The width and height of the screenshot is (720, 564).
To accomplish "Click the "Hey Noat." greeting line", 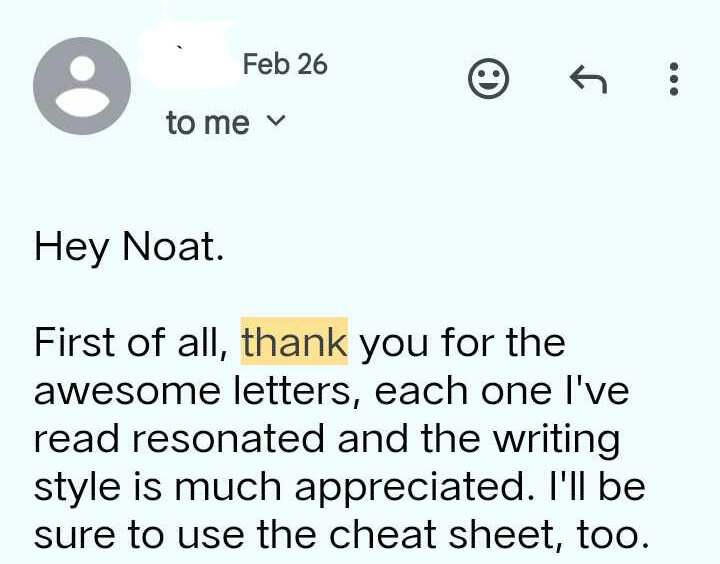I will tap(127, 246).
